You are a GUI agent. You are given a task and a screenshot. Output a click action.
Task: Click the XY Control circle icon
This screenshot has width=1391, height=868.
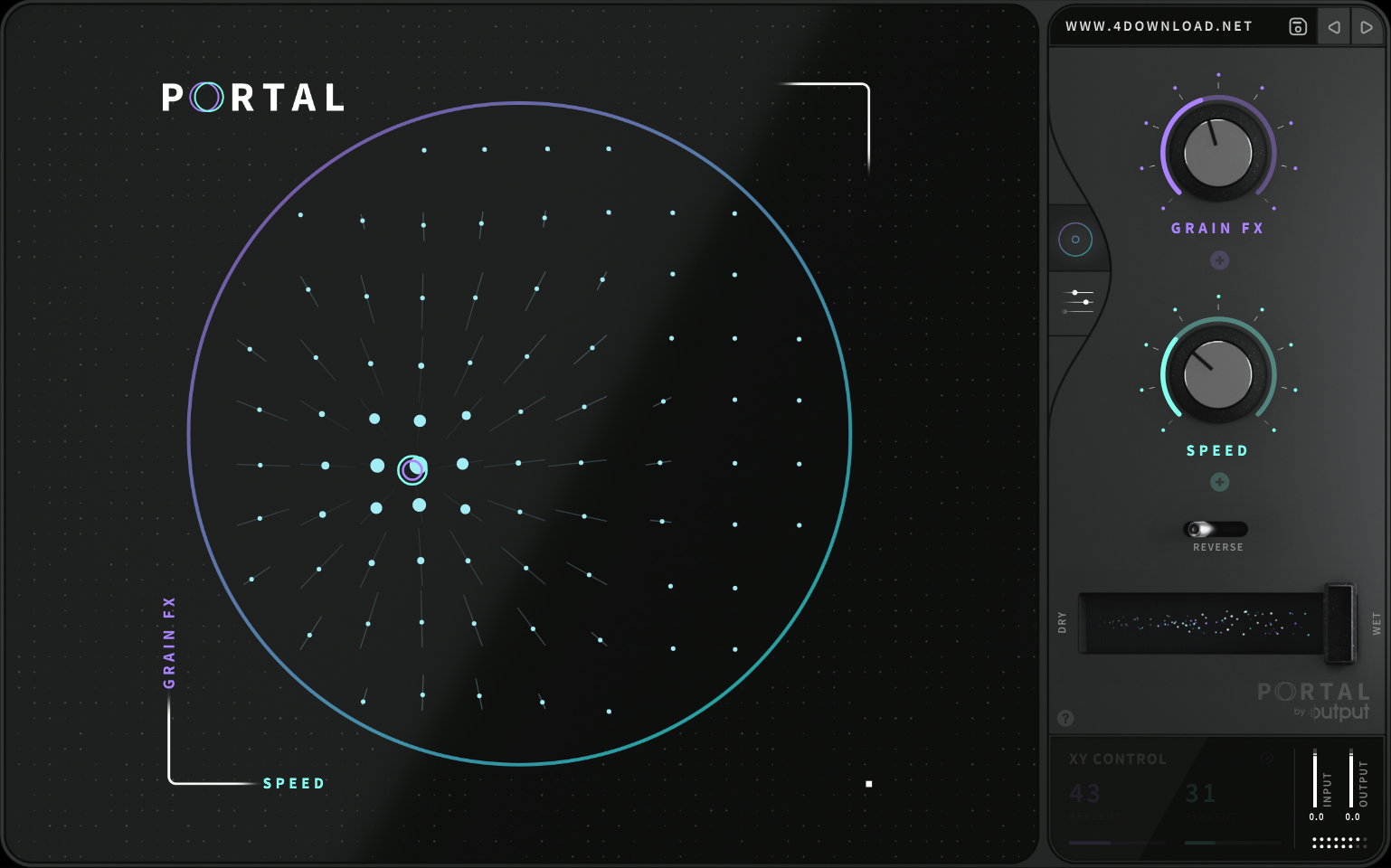pyautogui.click(x=1267, y=758)
